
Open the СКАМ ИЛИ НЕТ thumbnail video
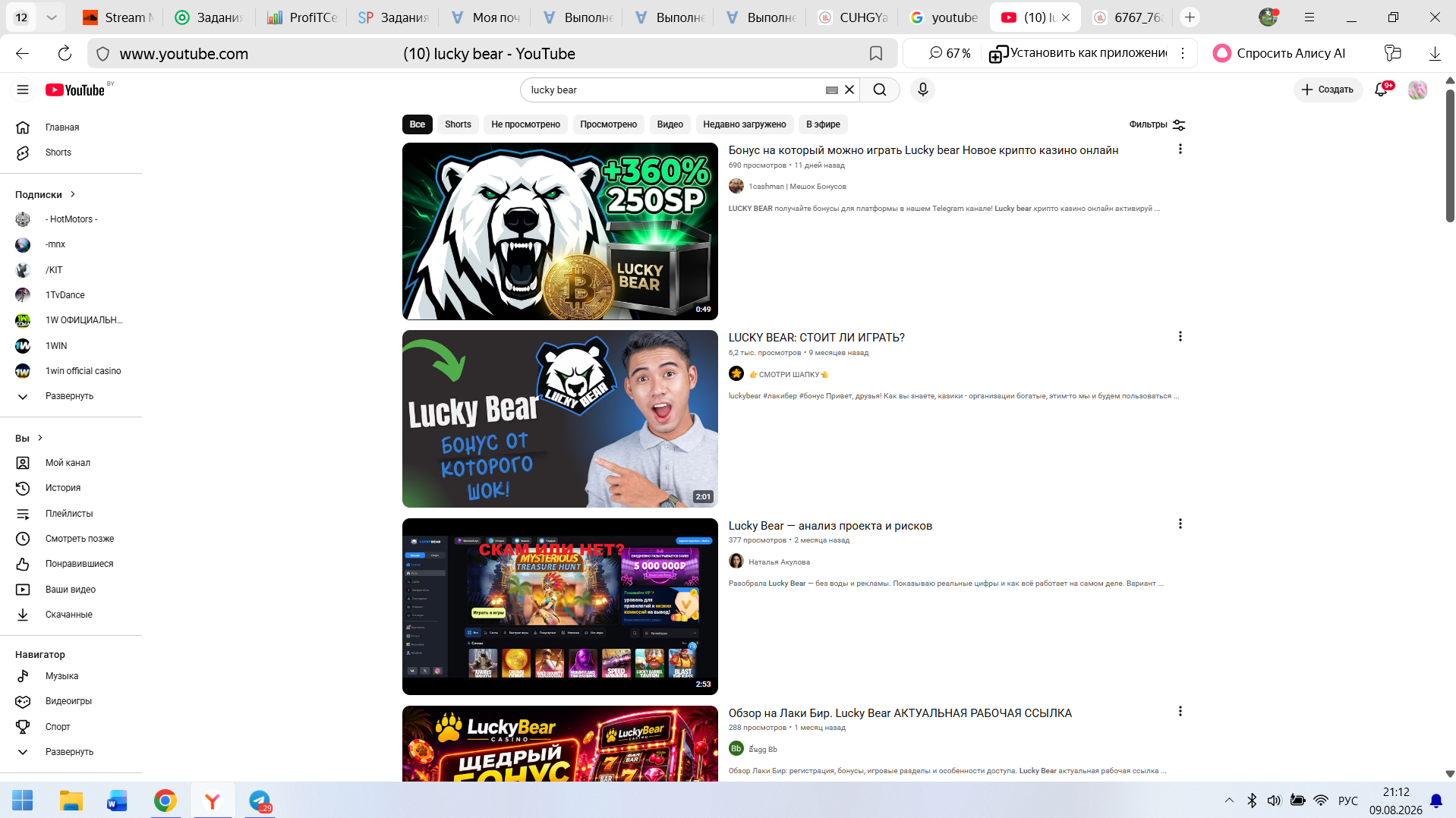560,606
